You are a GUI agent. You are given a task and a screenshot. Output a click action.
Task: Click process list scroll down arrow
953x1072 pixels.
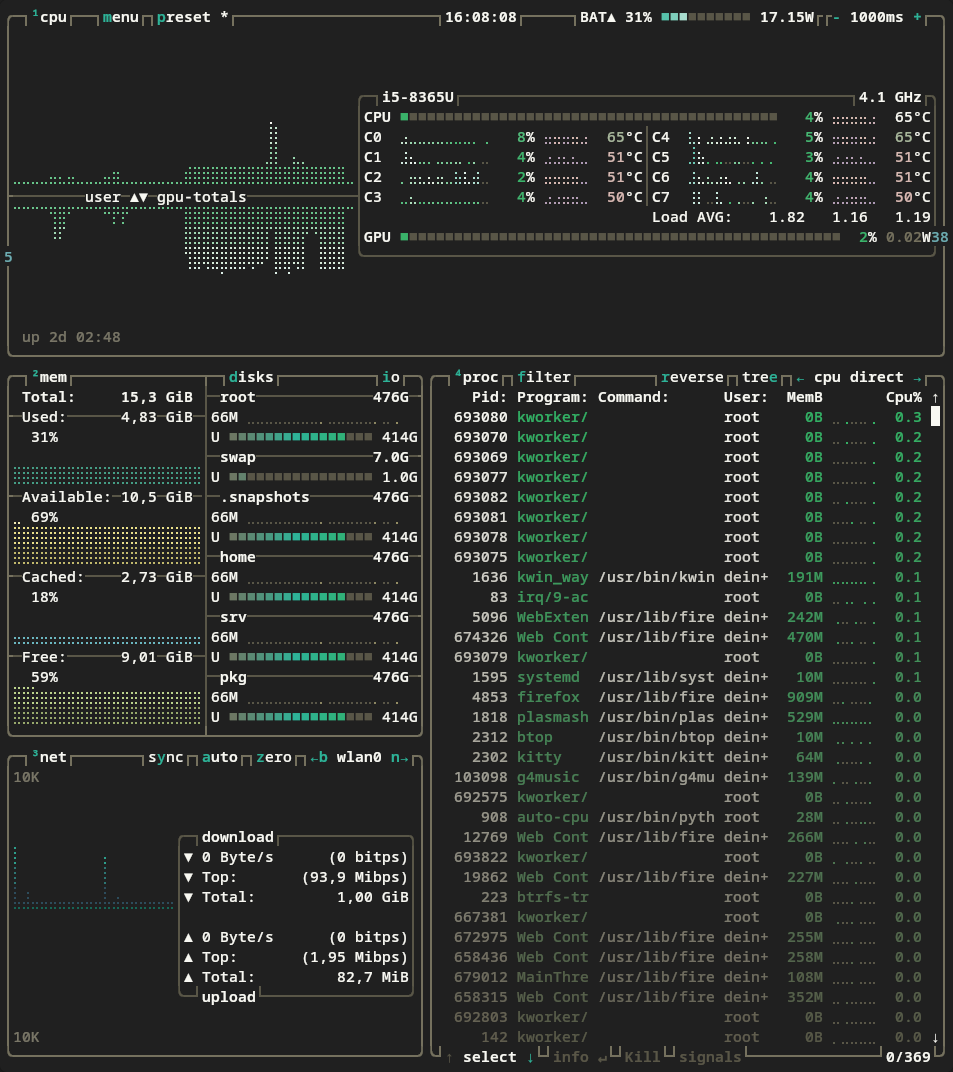point(935,1037)
